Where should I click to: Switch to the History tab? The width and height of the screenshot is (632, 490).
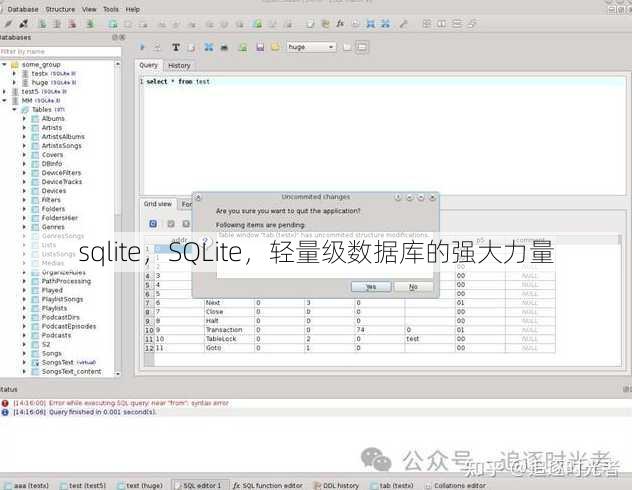pyautogui.click(x=179, y=65)
